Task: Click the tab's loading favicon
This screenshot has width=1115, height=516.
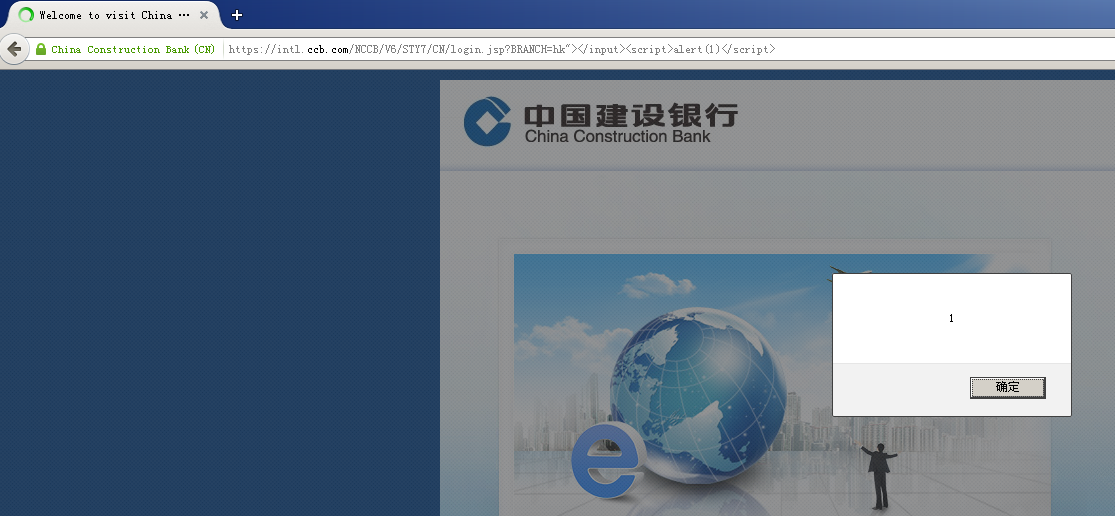Action: (26, 15)
